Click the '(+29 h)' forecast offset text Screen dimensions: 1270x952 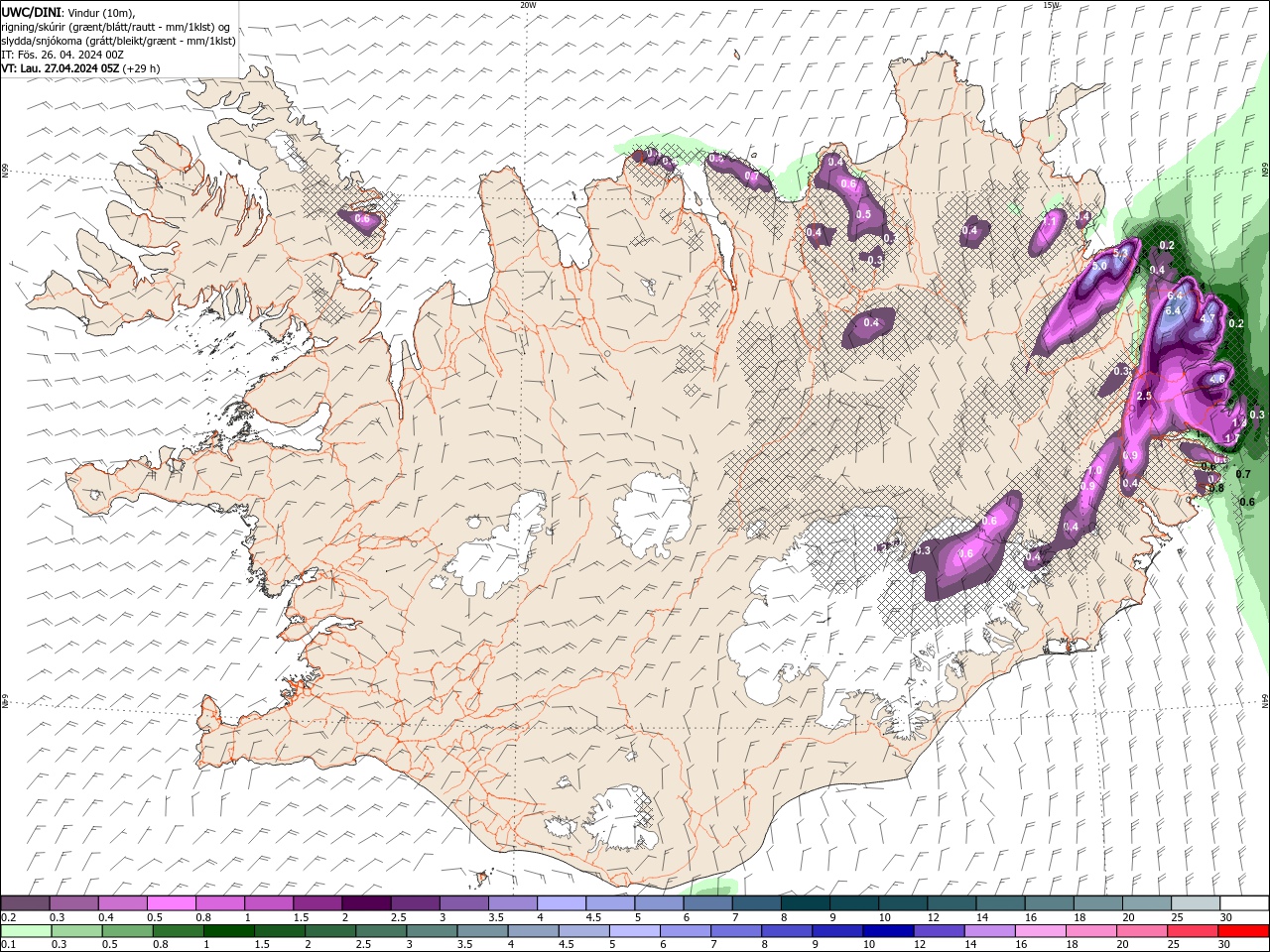tap(142, 68)
